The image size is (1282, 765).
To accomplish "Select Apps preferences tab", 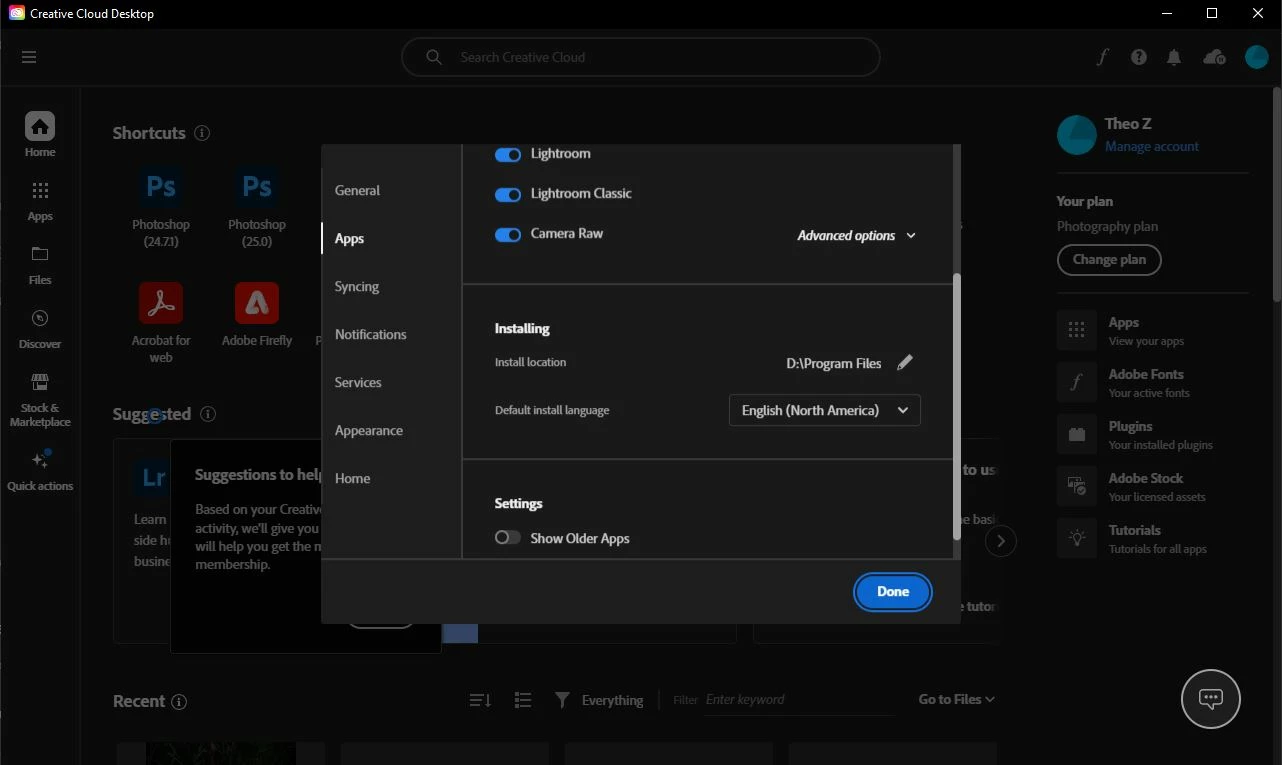I will 349,238.
